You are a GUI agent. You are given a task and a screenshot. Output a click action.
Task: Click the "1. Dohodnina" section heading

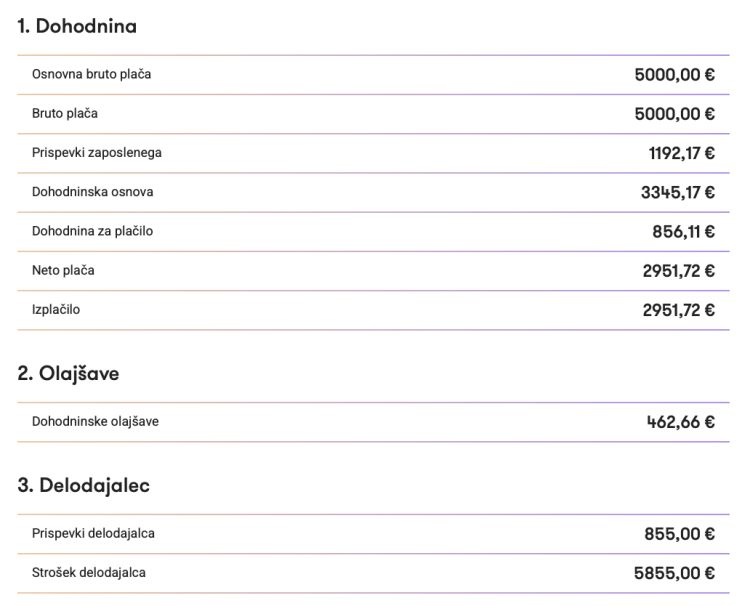pos(77,27)
